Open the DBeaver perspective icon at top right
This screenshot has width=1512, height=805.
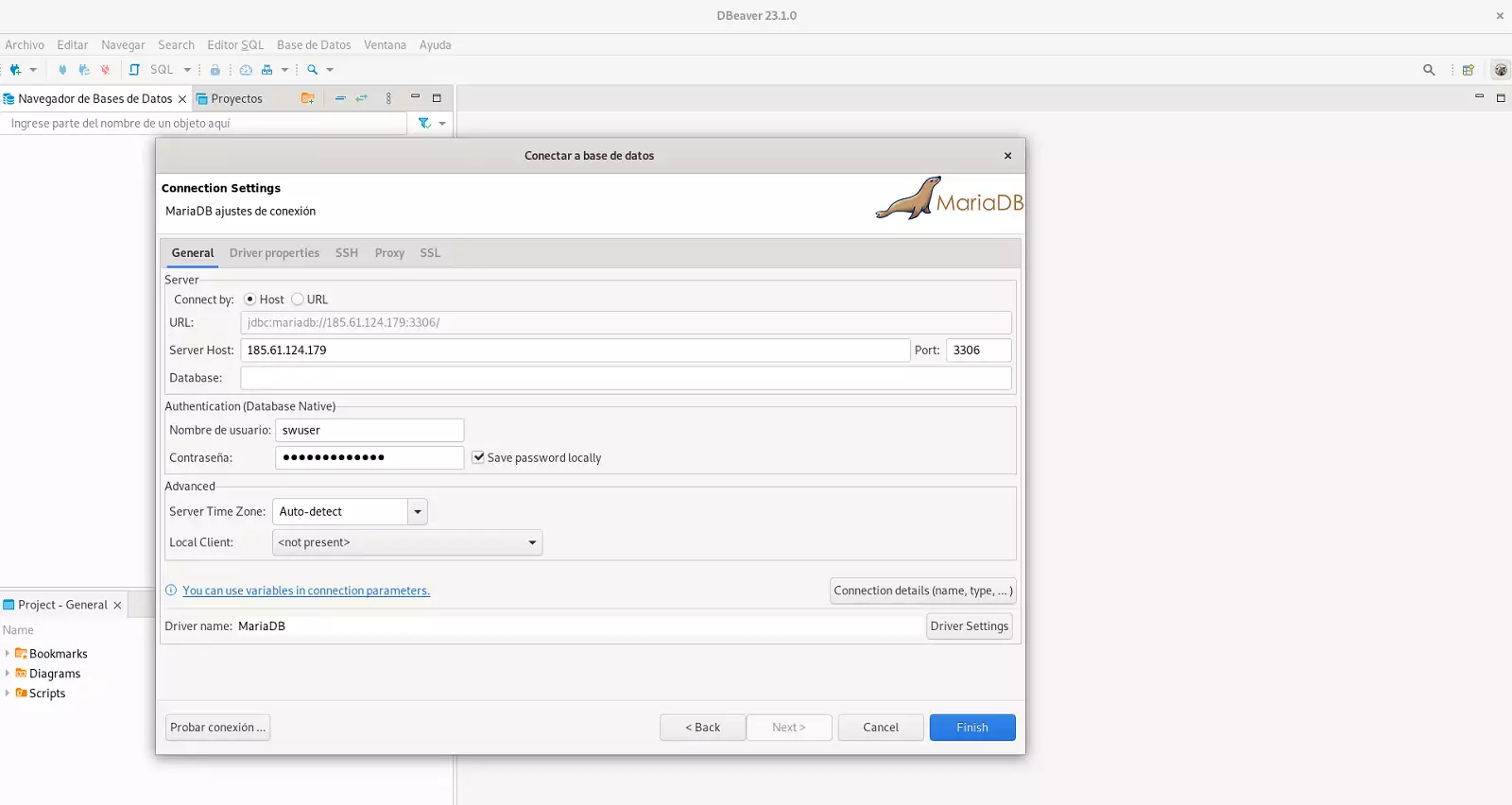coord(1500,70)
